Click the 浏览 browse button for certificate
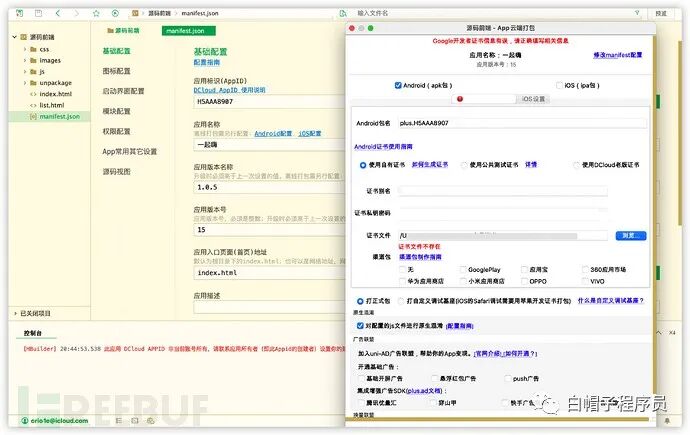This screenshot has height=435, width=690. click(631, 236)
